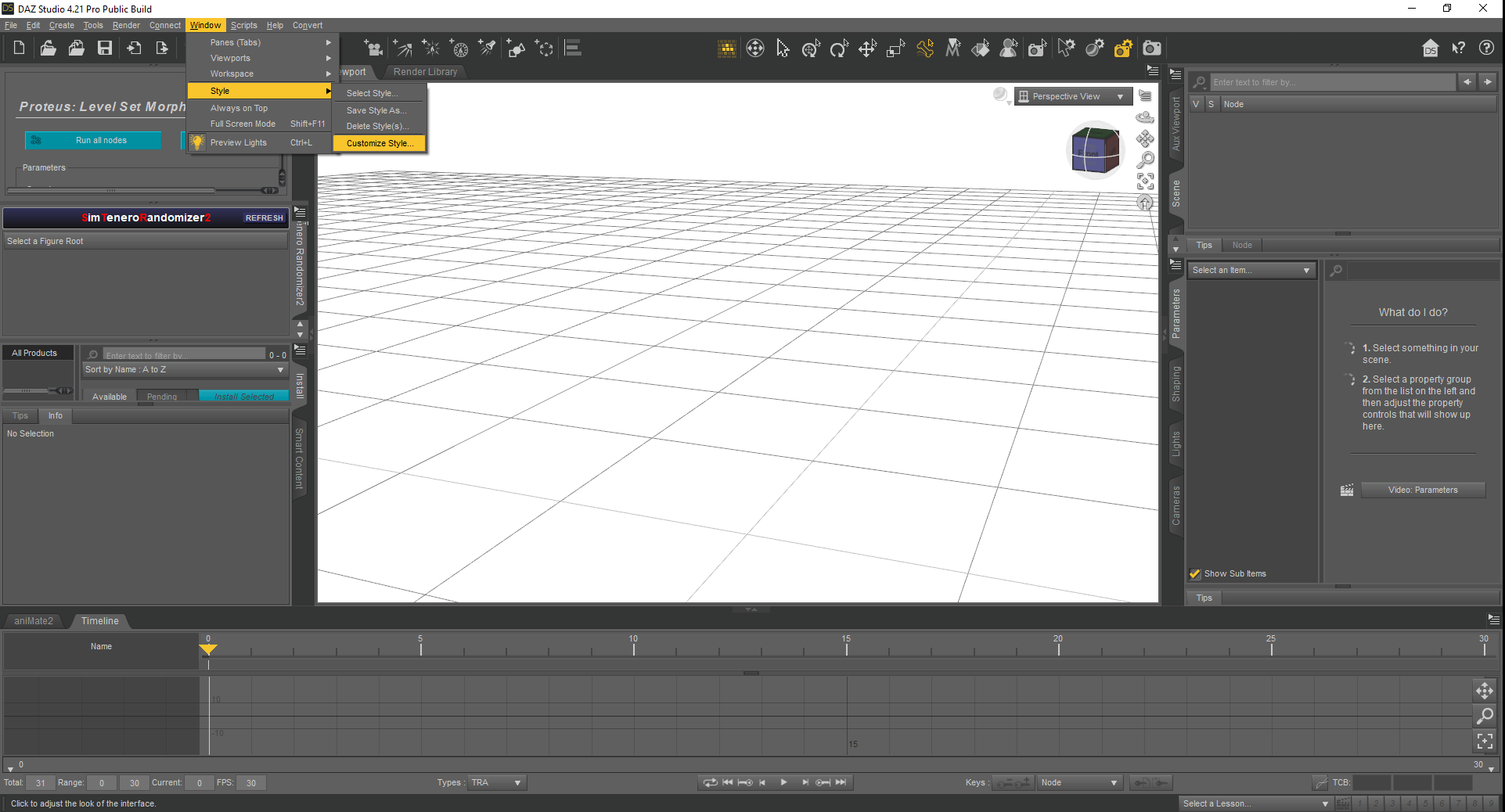Toggle the Show Sub Items checkbox
The height and width of the screenshot is (812, 1505).
[x=1195, y=573]
